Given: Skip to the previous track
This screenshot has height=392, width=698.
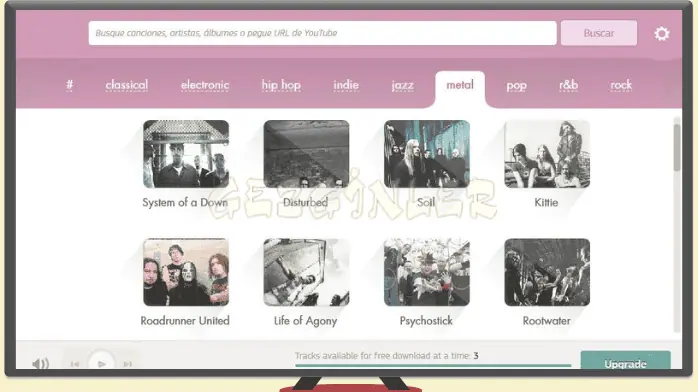Looking at the screenshot, I should tap(75, 364).
